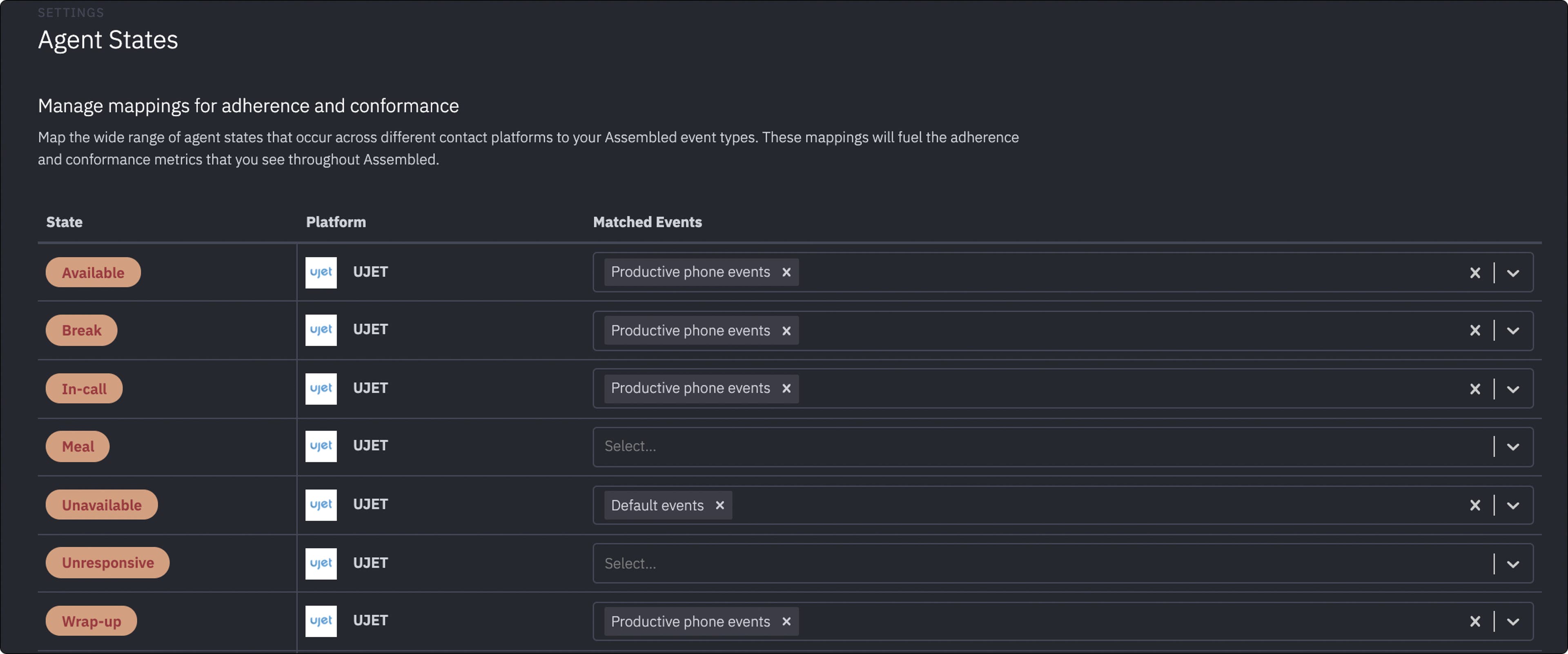Remove Productive phone events tag from Available row

786,272
